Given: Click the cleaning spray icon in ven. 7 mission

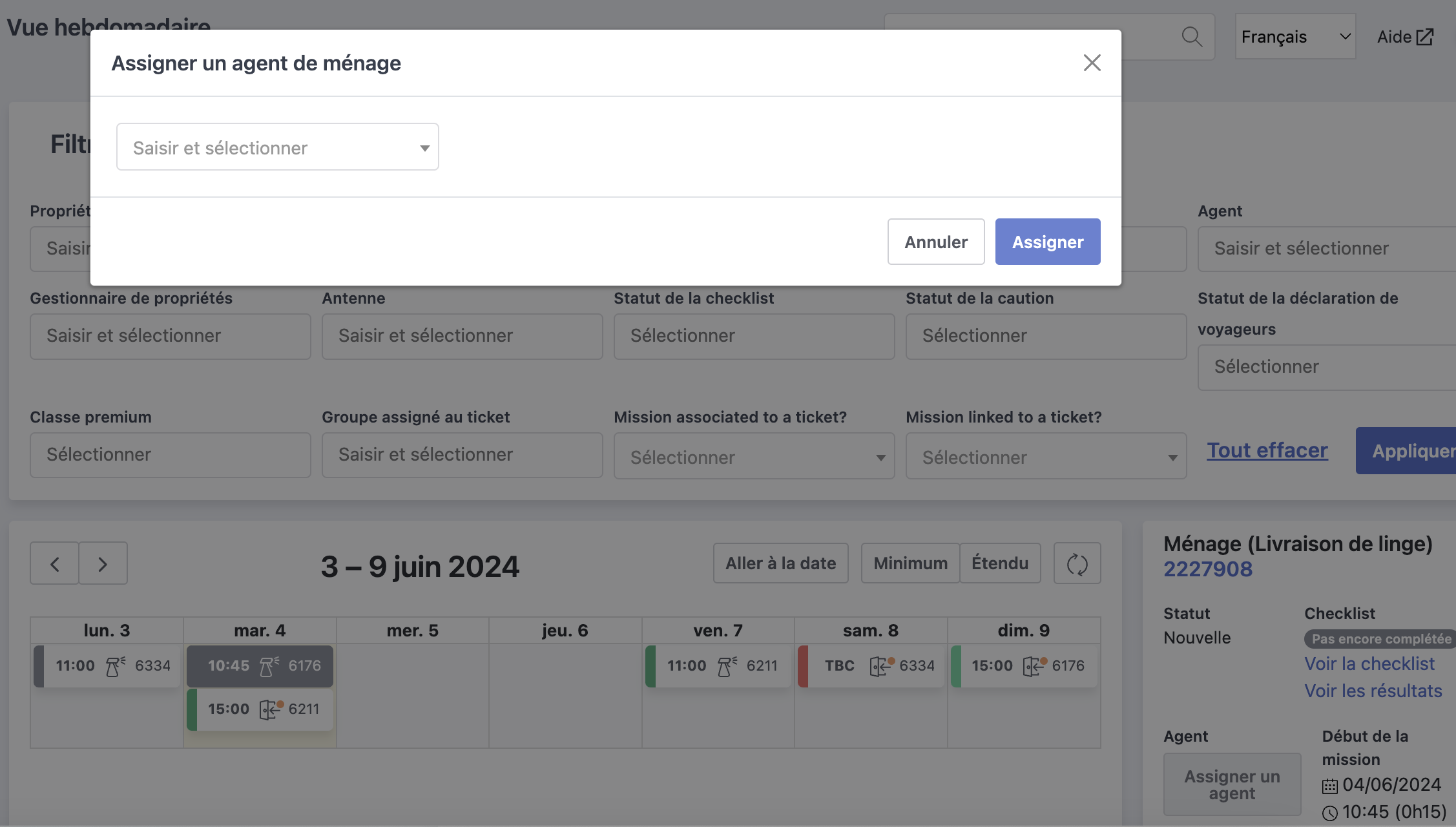Looking at the screenshot, I should tap(727, 666).
